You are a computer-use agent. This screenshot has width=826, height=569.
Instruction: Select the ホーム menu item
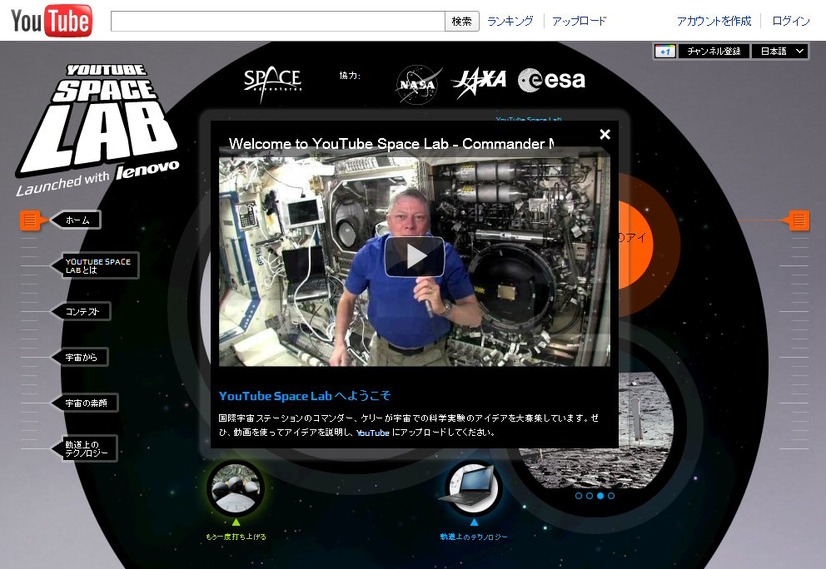[77, 220]
